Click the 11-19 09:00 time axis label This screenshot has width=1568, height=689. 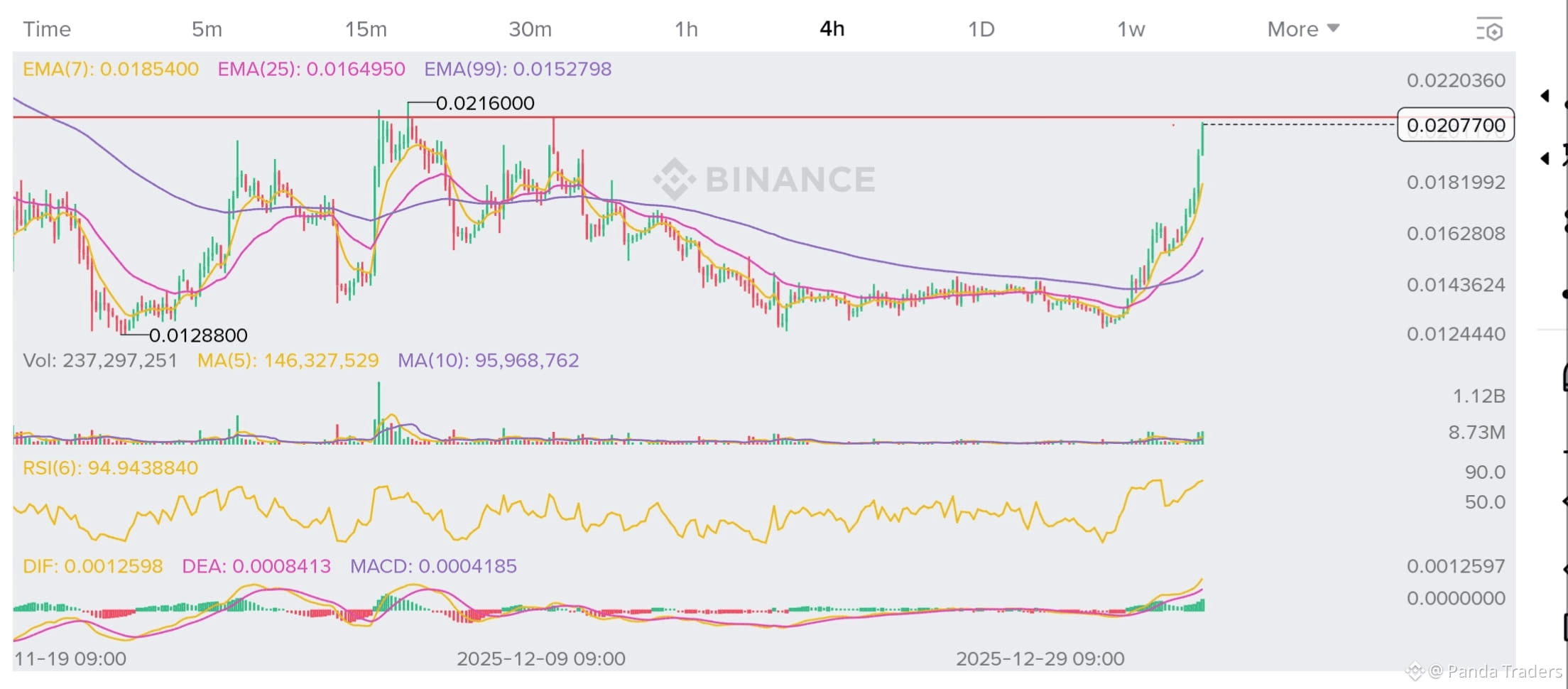(x=70, y=658)
